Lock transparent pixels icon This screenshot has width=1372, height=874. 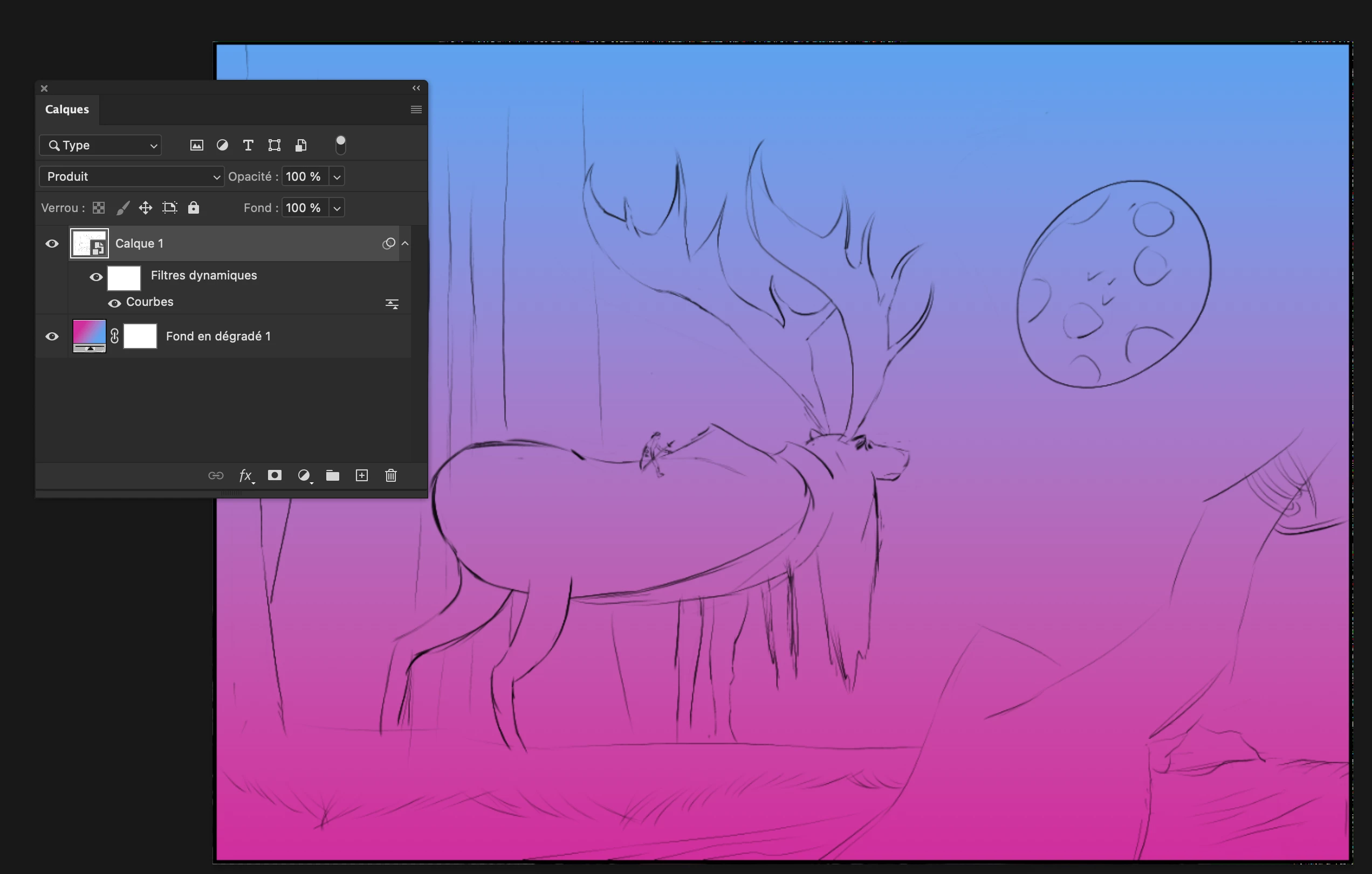[x=99, y=208]
